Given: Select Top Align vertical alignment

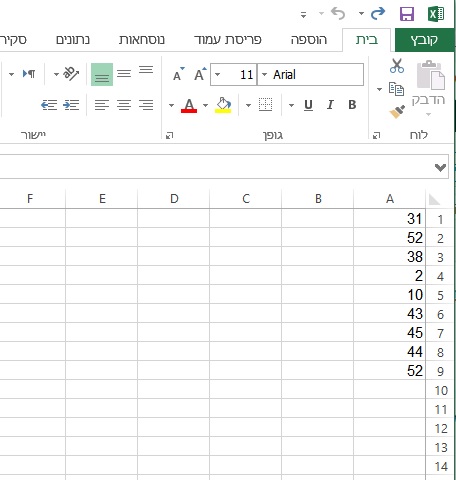Looking at the screenshot, I should coord(146,69).
